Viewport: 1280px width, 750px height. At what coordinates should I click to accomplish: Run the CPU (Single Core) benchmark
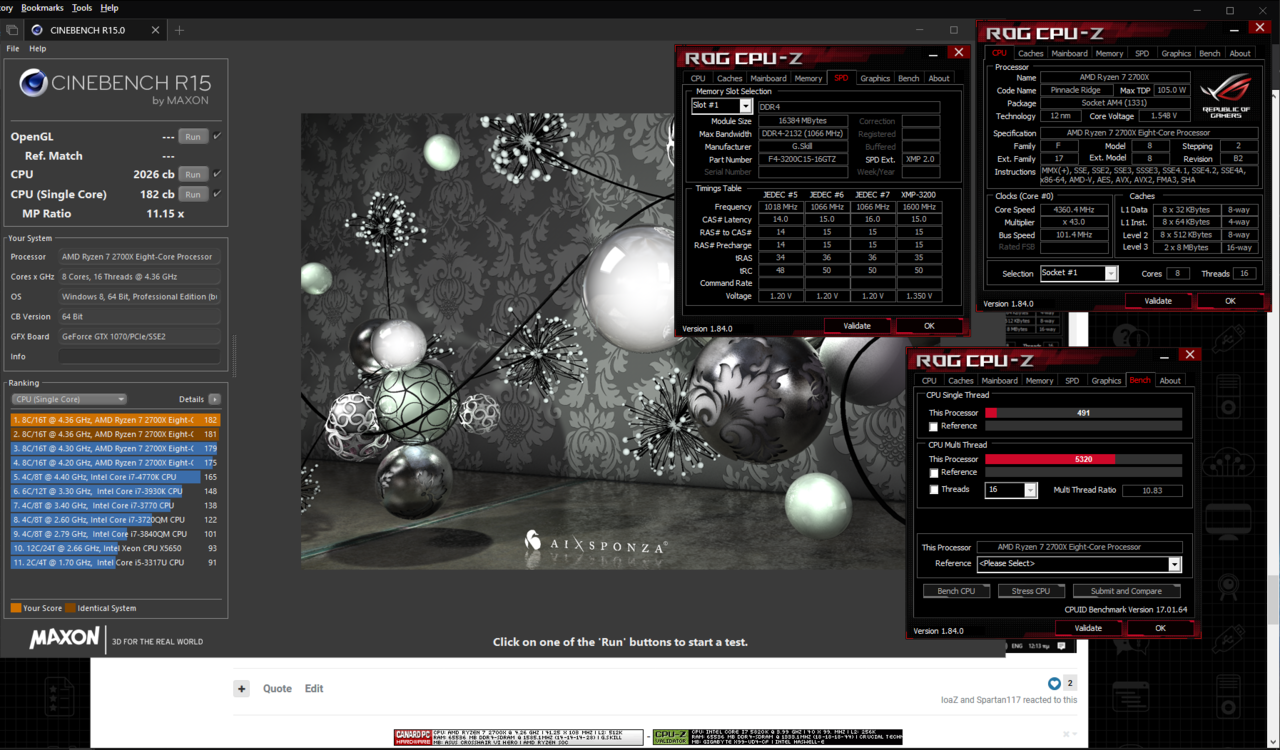click(193, 194)
